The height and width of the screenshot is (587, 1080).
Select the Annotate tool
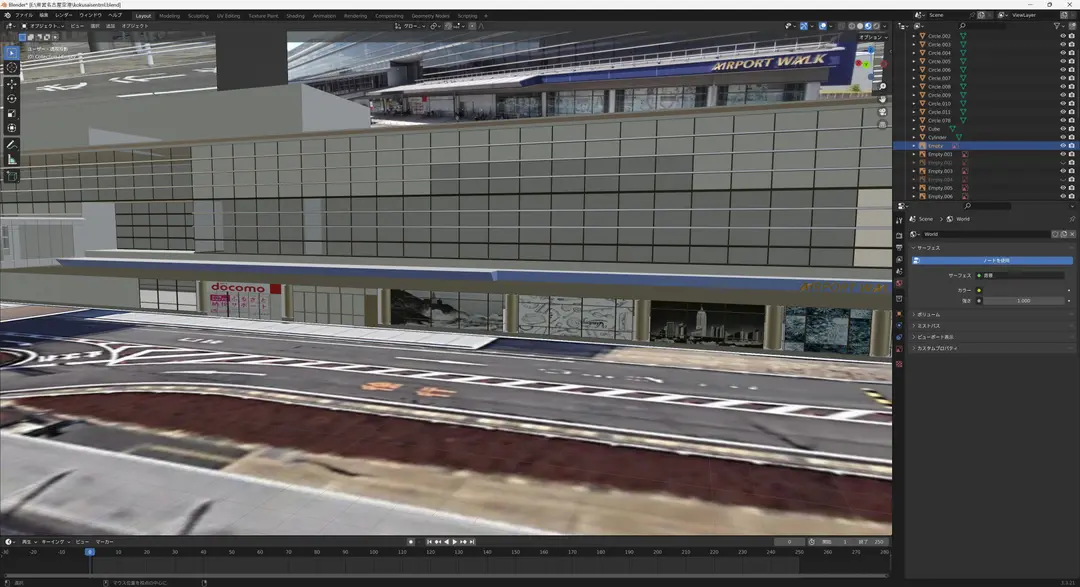[12, 145]
